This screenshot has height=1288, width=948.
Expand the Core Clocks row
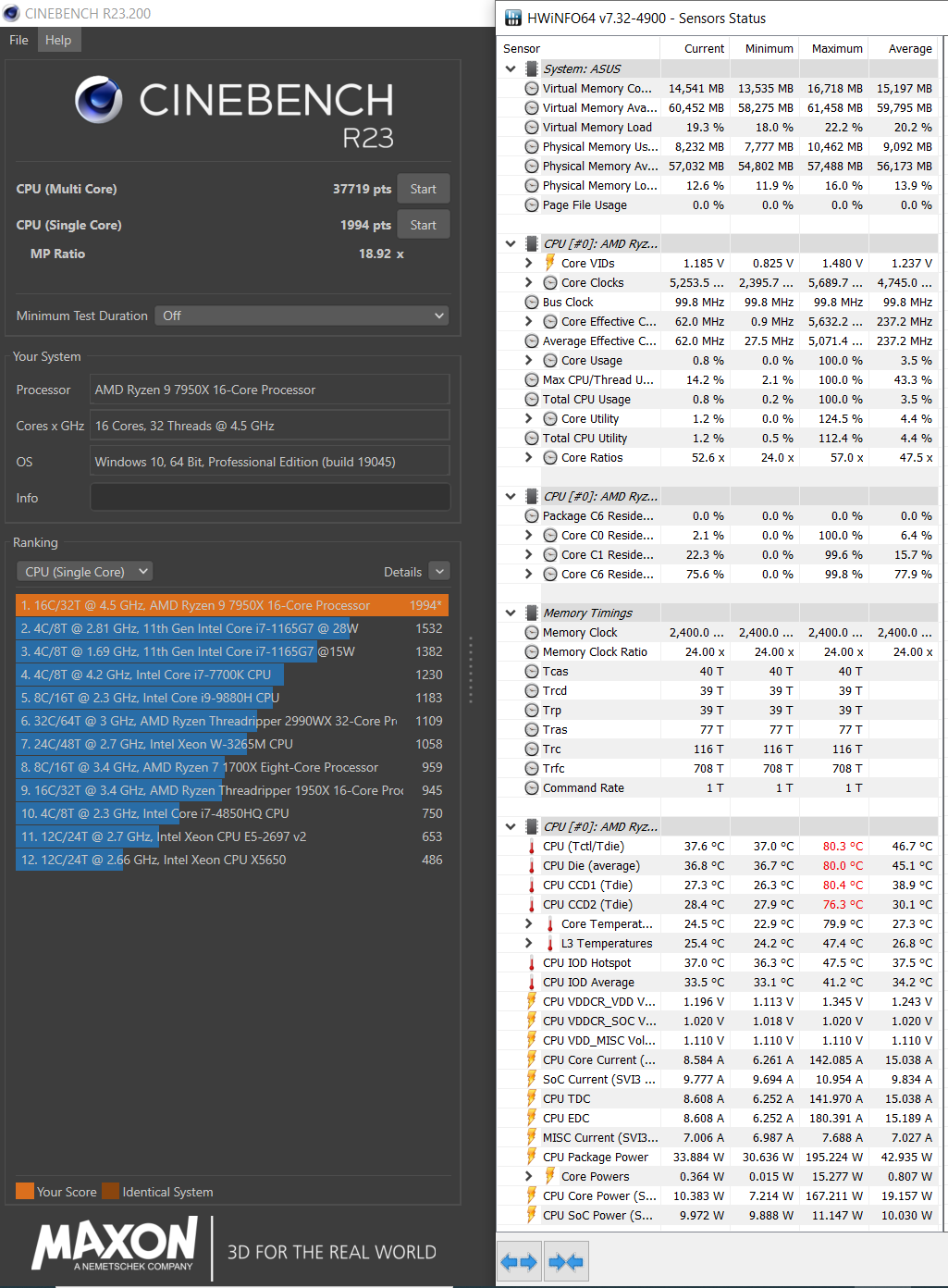tap(529, 282)
